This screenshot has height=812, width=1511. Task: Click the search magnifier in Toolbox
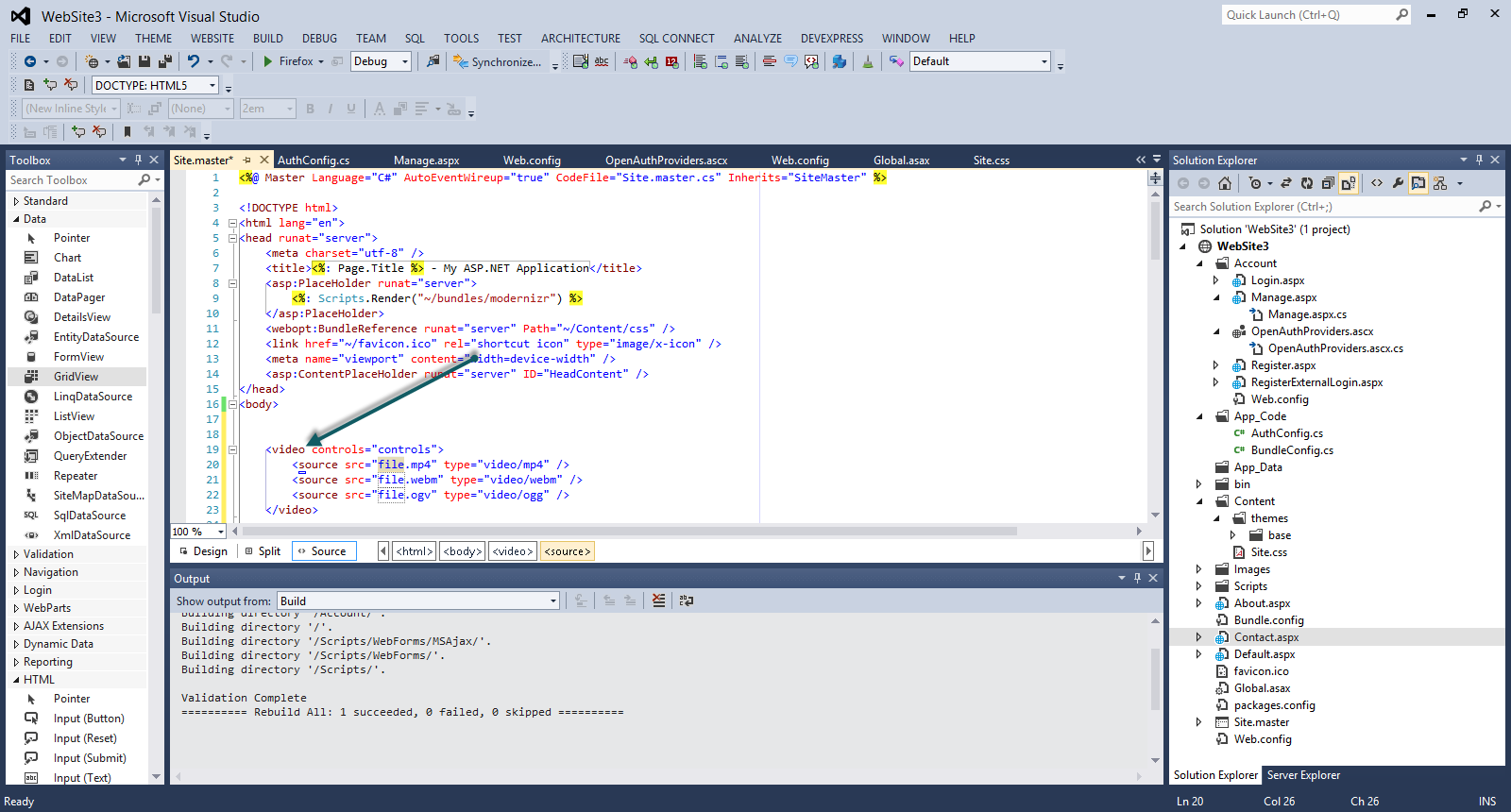144,179
